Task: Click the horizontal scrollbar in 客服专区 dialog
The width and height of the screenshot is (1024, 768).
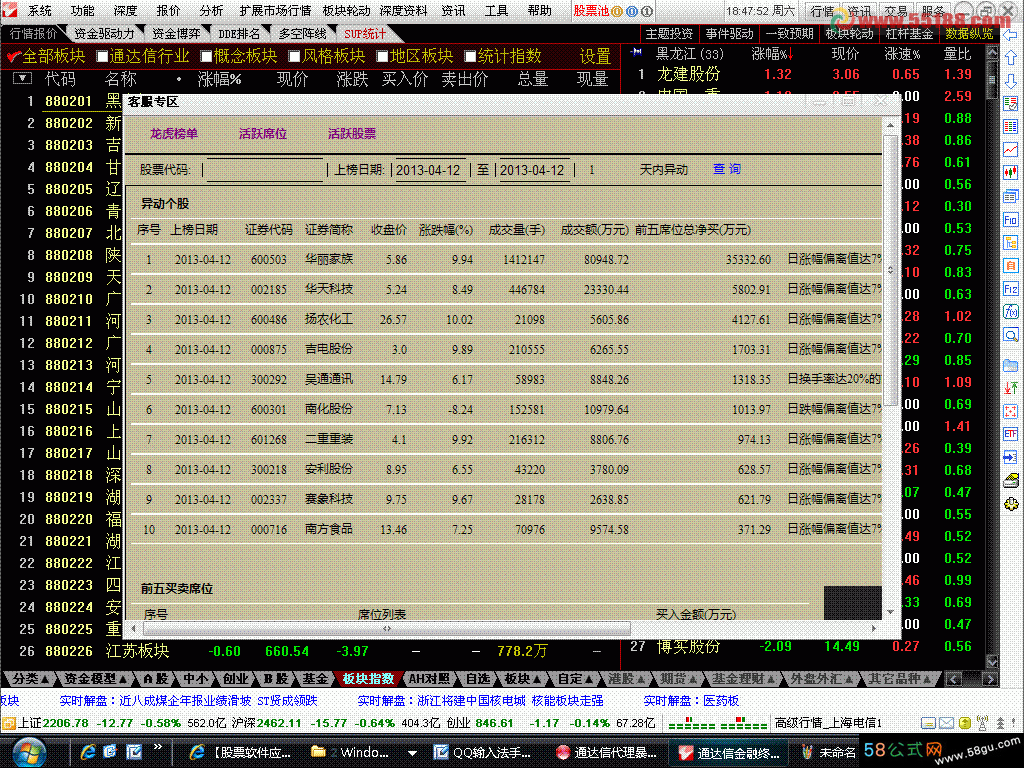Action: tap(387, 628)
